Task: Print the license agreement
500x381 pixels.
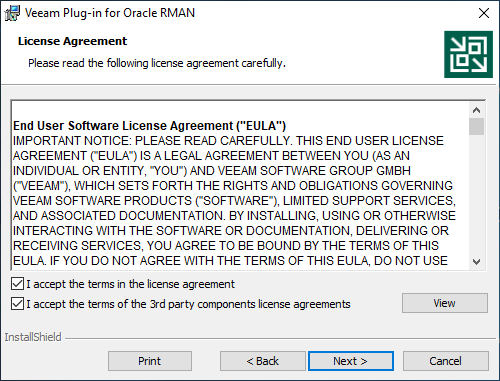Action: point(150,361)
